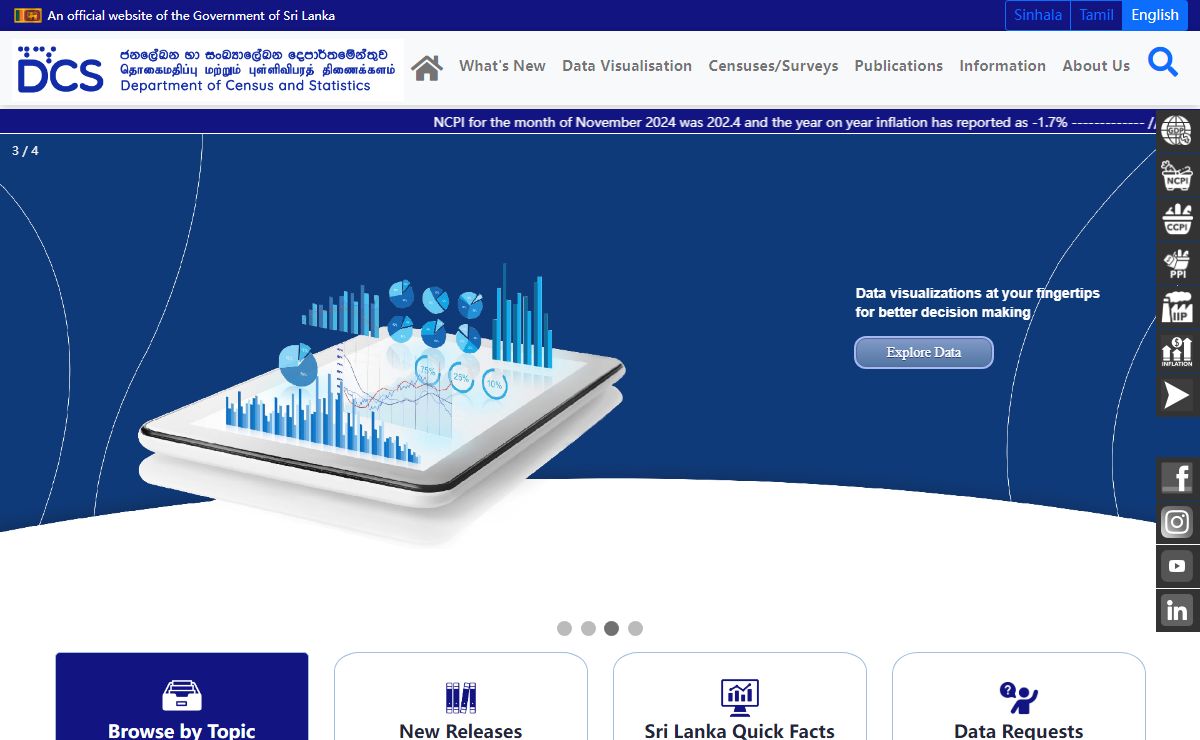Go to second carousel slide dot

(588, 628)
